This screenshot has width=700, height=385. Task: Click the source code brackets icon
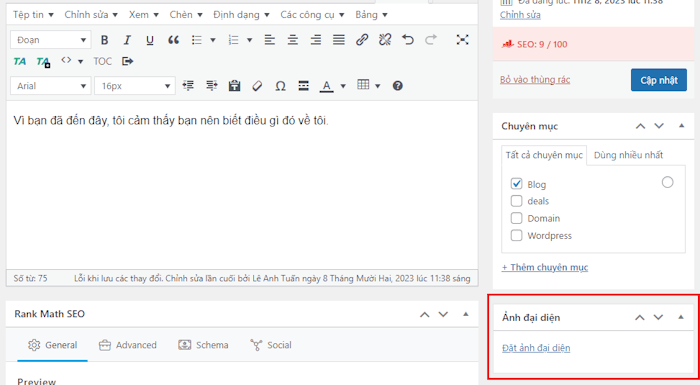point(66,60)
